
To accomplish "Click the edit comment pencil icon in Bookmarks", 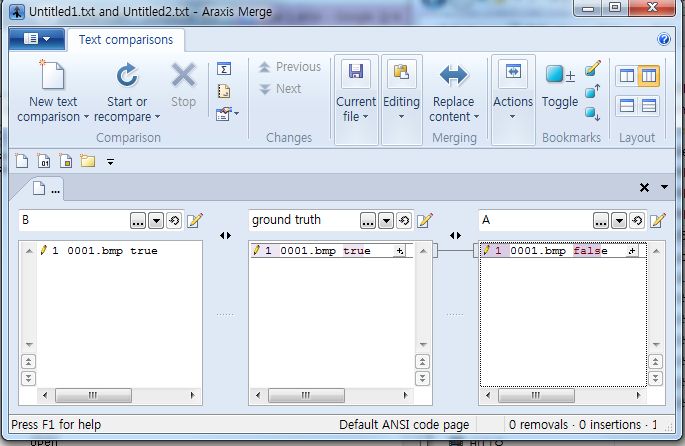I will (x=592, y=69).
